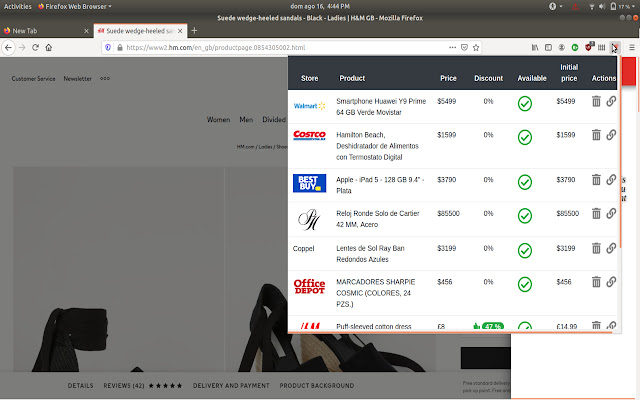Viewport: 640px width, 400px height.
Task: Click the Palacio de Hierro store logo
Action: (x=309, y=220)
